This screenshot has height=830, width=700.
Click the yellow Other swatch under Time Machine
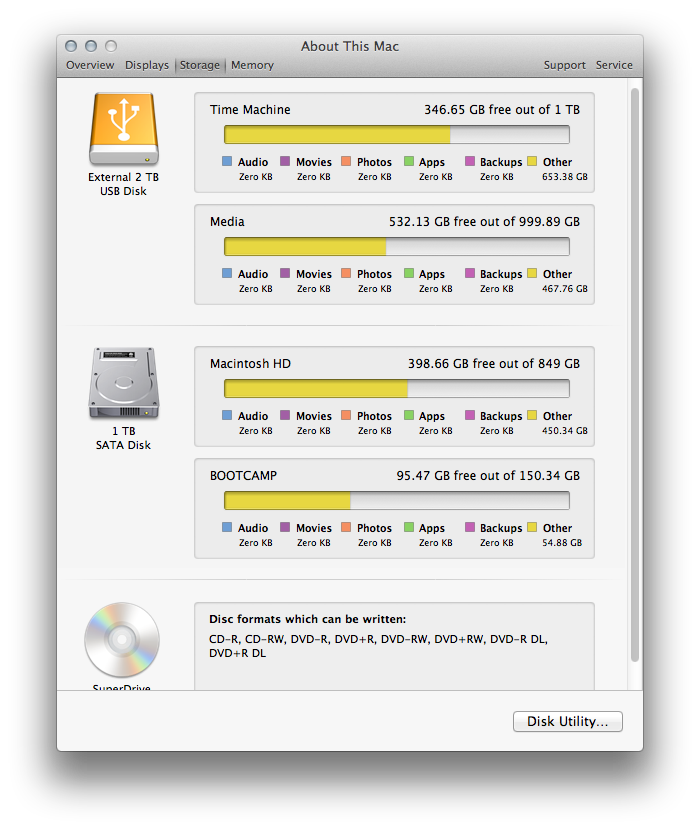(532, 161)
